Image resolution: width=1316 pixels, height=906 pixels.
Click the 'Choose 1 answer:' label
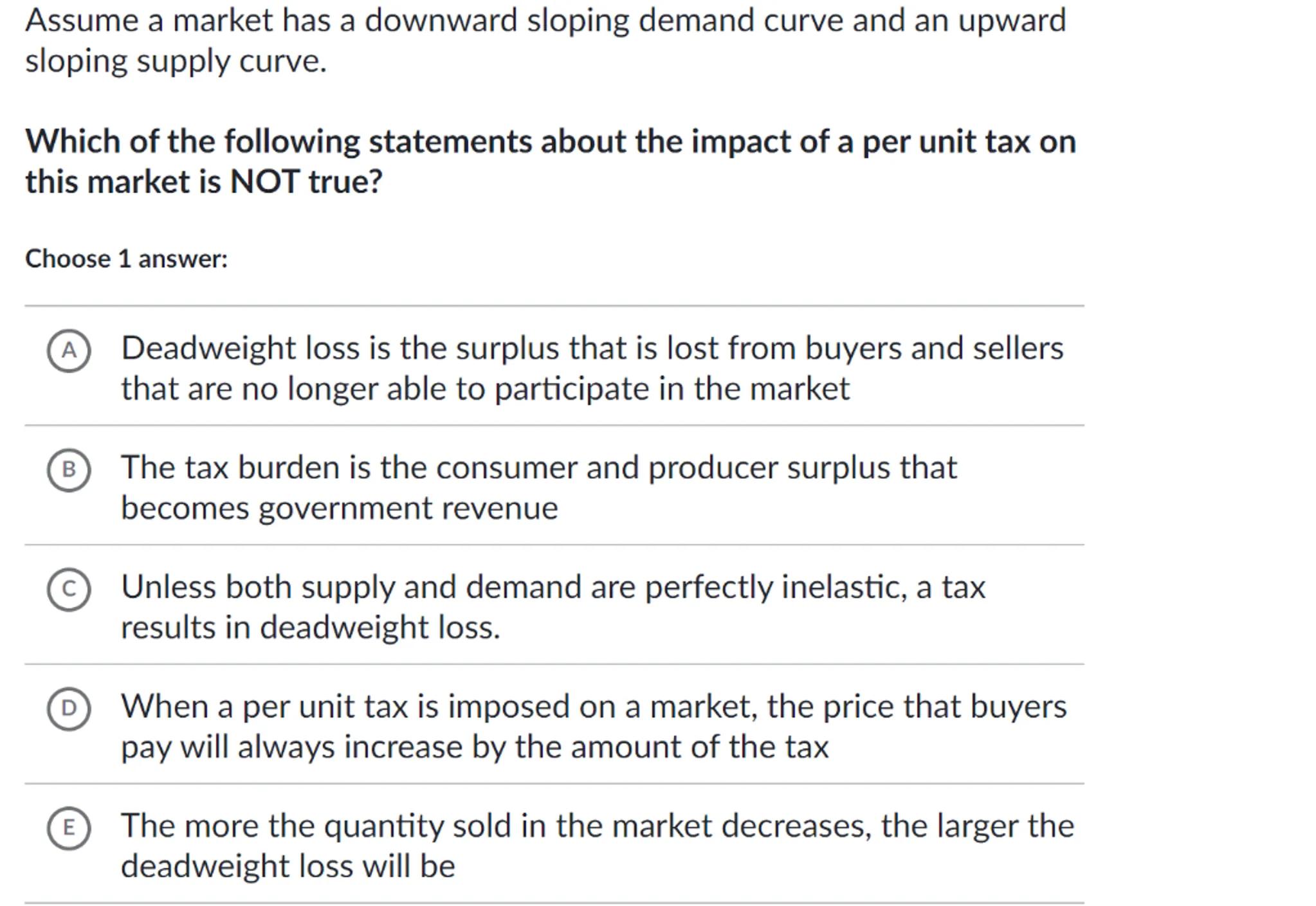[x=127, y=259]
